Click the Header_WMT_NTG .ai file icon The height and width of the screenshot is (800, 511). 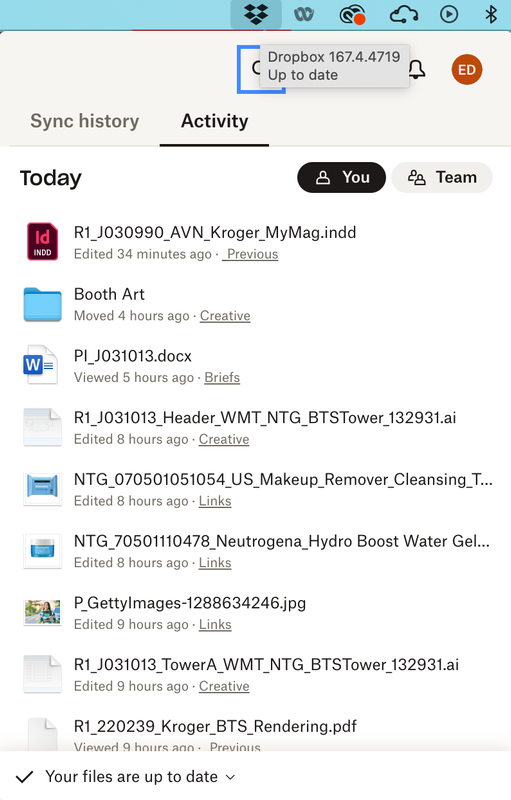(42, 428)
